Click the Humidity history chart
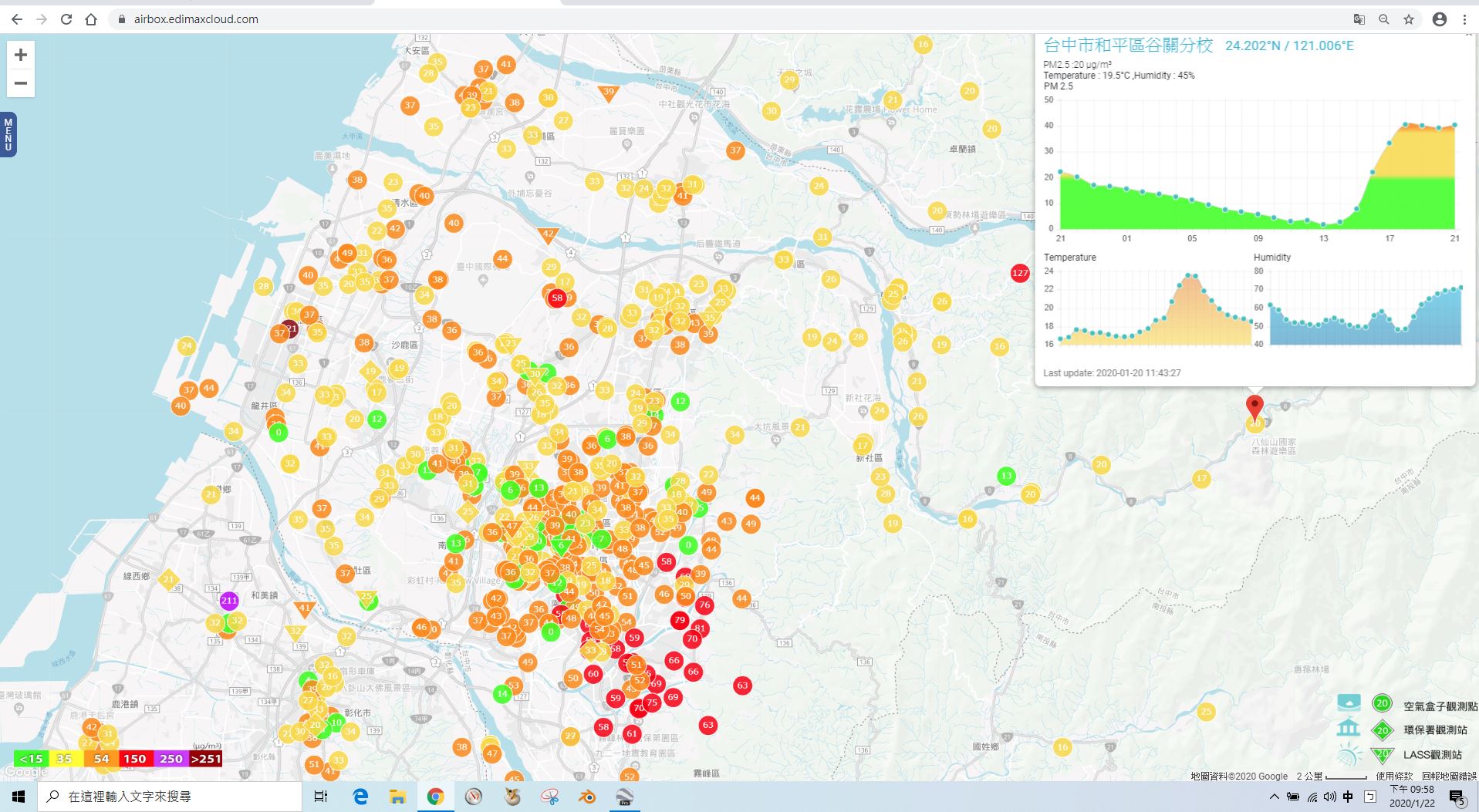This screenshot has width=1479, height=812. 1366,308
